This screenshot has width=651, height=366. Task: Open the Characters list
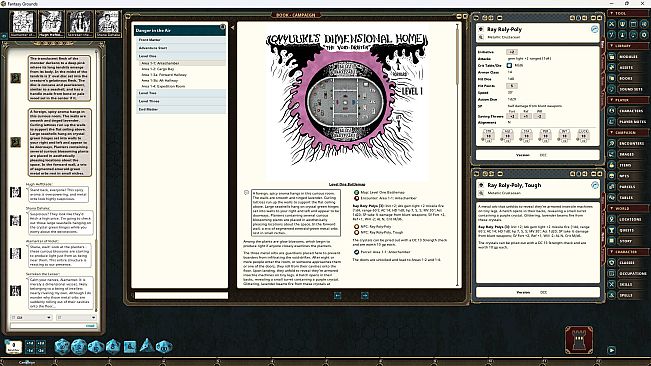pos(627,111)
